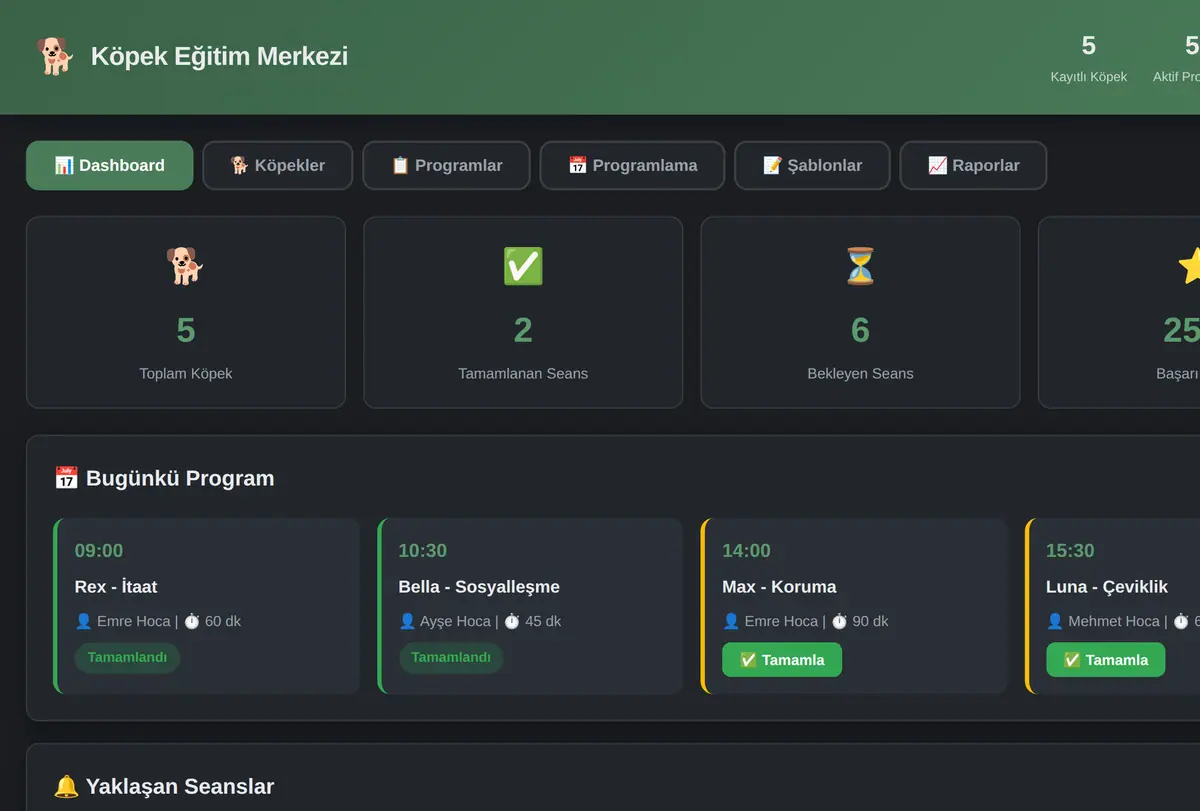Click the Kayıtlı Köpek counter in header
The width and height of the screenshot is (1200, 811).
(x=1088, y=58)
